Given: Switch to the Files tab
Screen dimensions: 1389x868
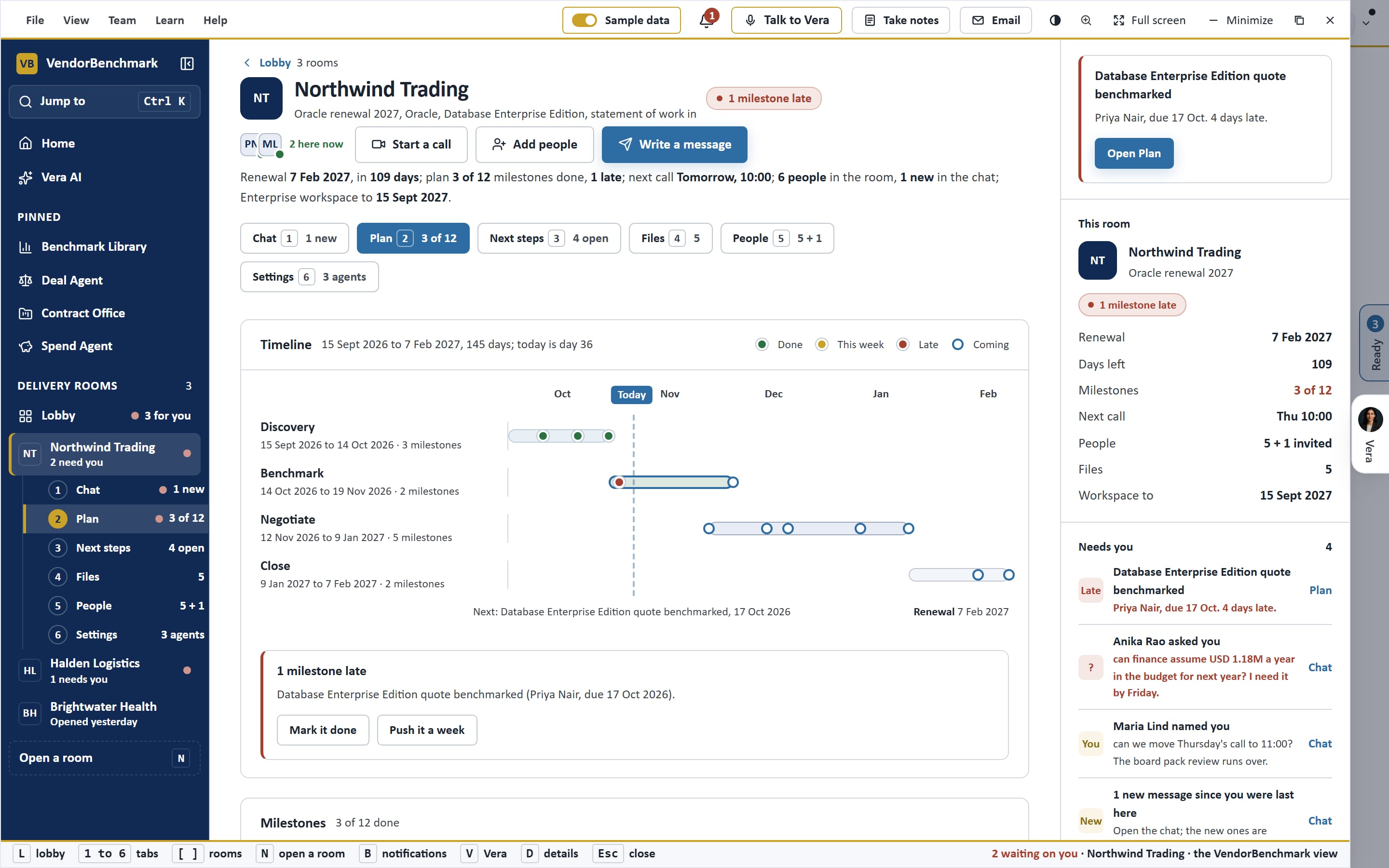Looking at the screenshot, I should [x=670, y=238].
